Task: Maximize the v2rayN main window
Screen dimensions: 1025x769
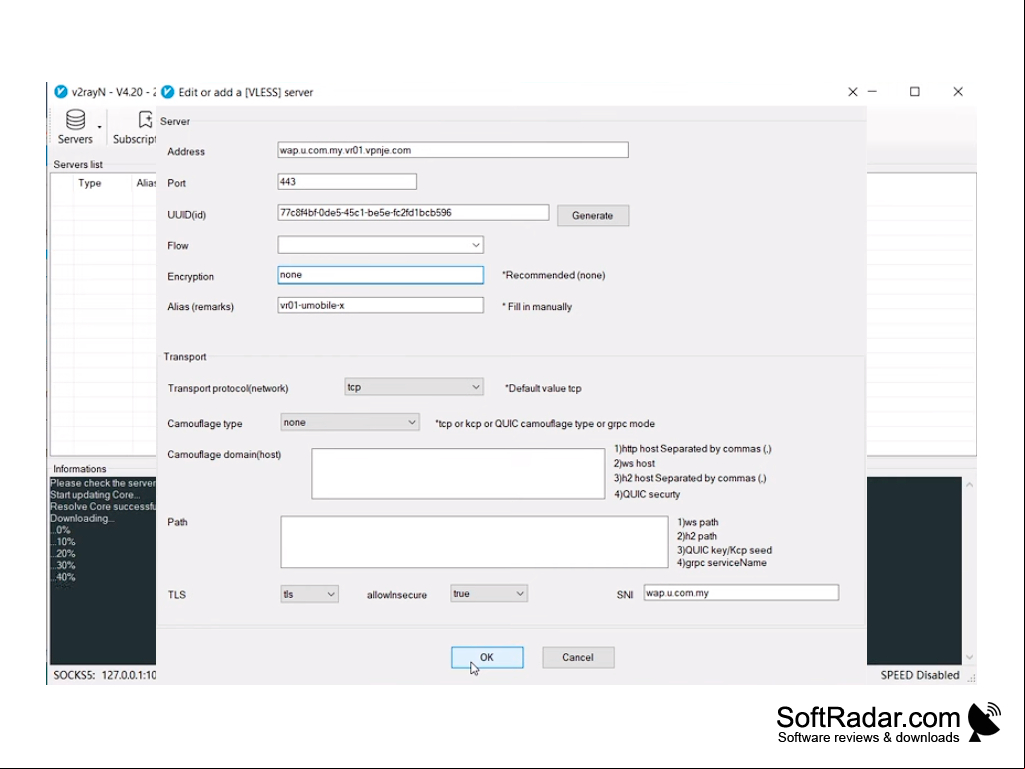Action: (915, 92)
